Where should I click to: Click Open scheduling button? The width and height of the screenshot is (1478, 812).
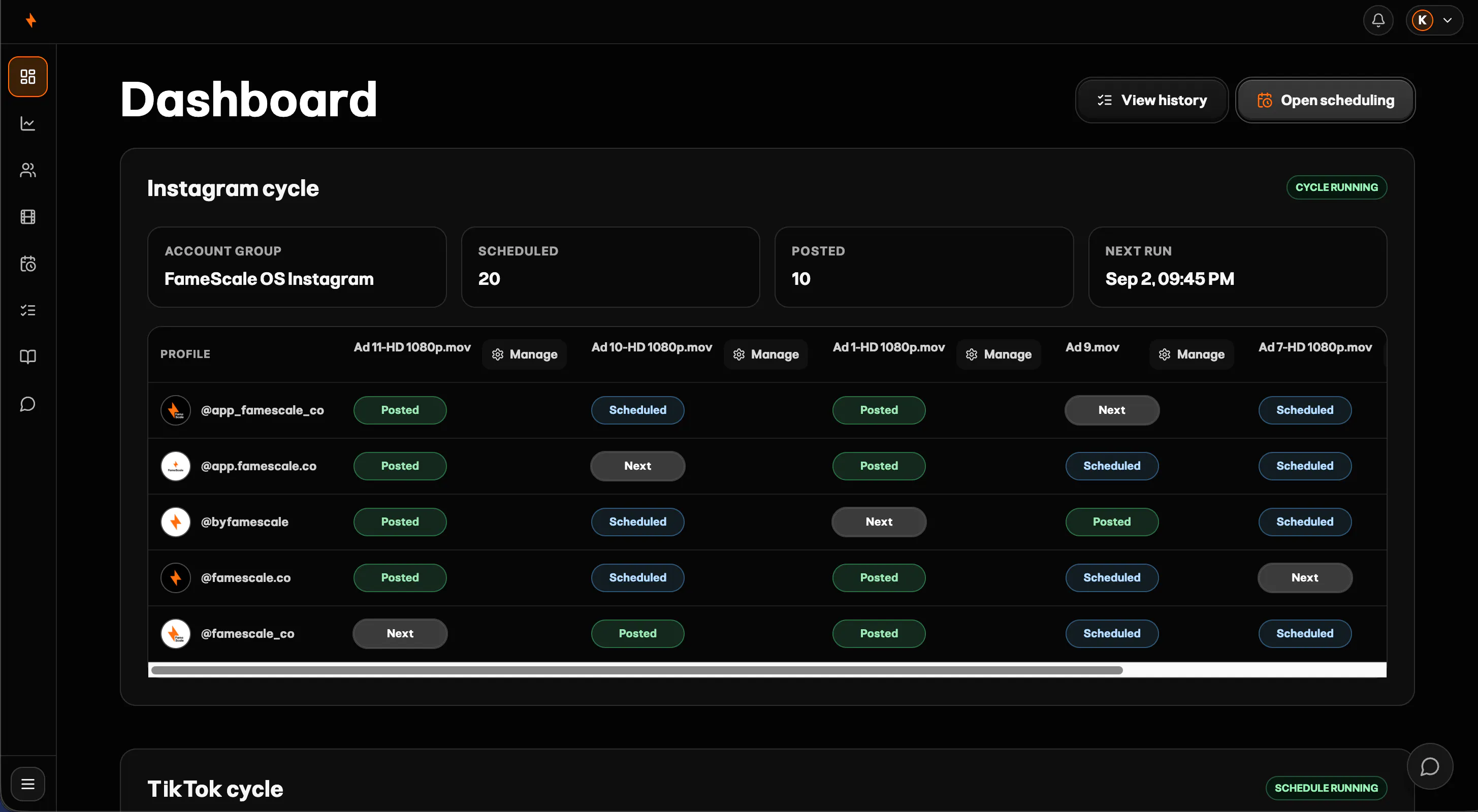coord(1326,101)
